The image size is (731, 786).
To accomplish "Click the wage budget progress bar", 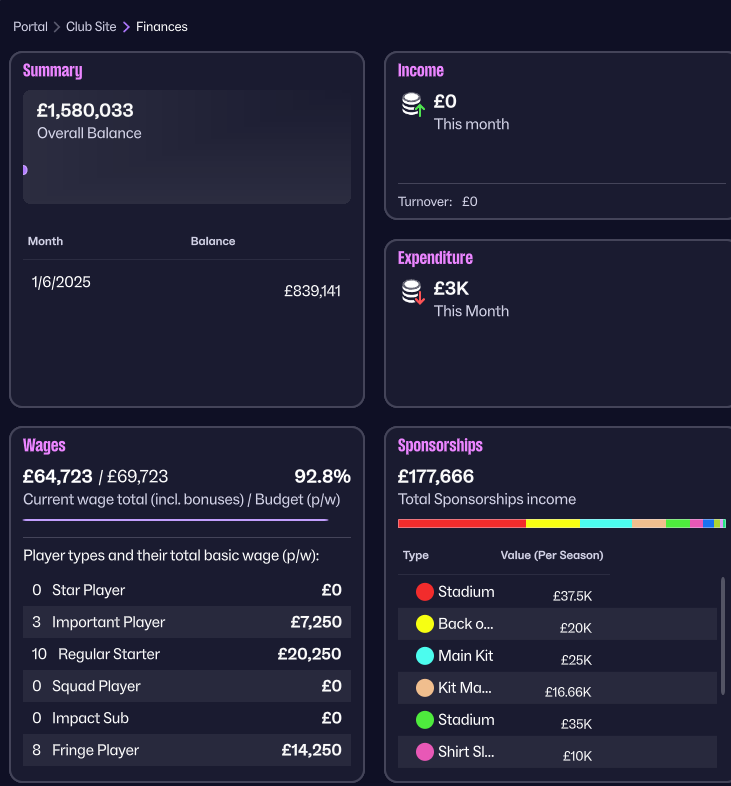I will point(175,520).
